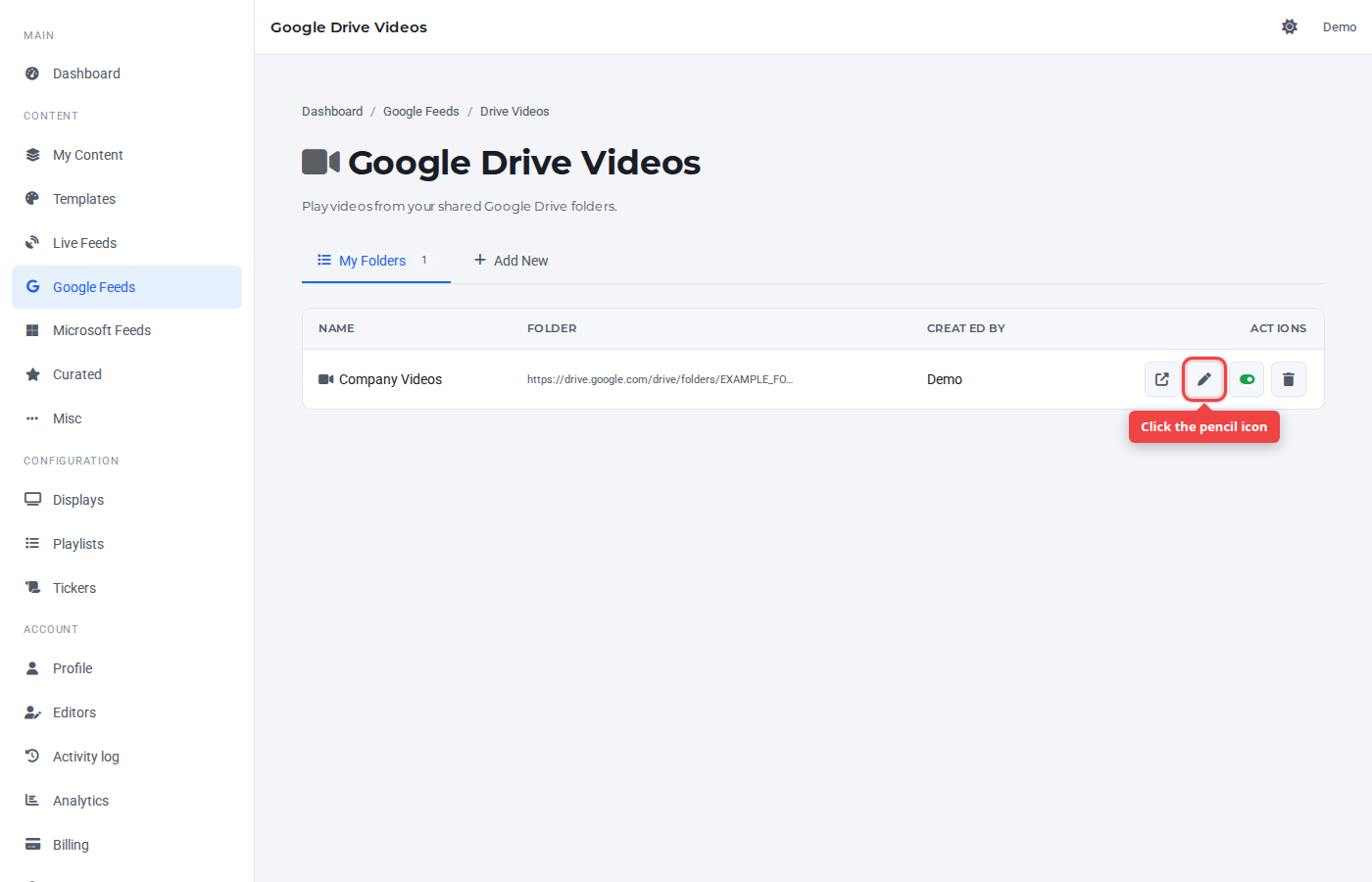The height and width of the screenshot is (882, 1372).
Task: View the Analytics page
Action: coord(126,801)
